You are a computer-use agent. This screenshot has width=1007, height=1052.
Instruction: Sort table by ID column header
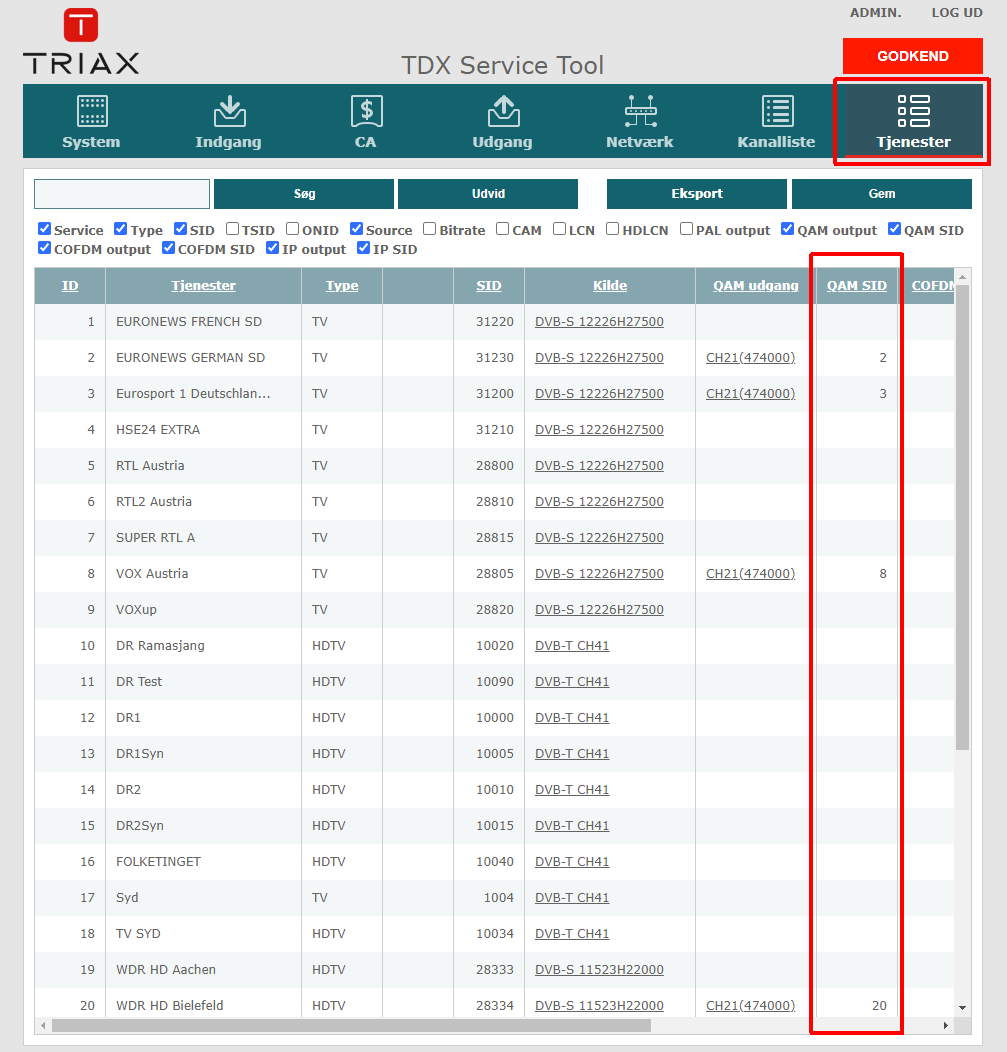(70, 286)
